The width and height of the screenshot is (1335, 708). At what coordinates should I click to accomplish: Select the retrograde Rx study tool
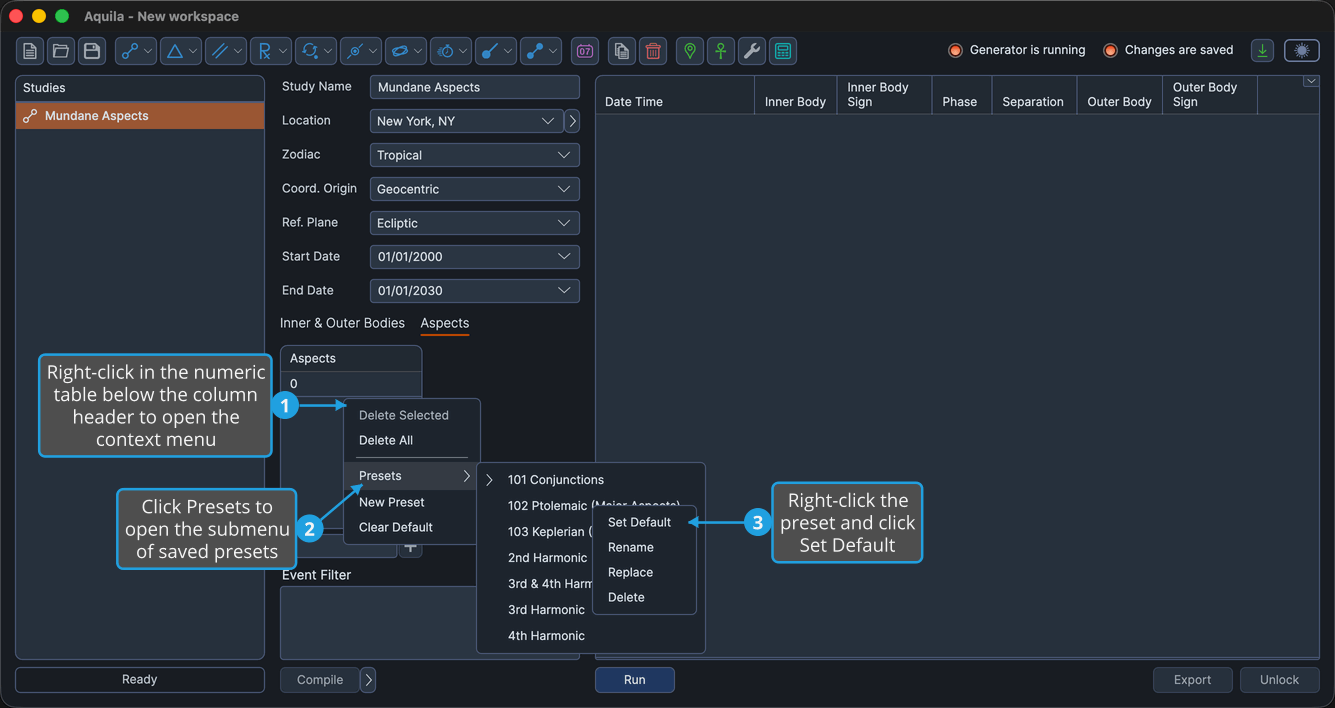point(264,51)
